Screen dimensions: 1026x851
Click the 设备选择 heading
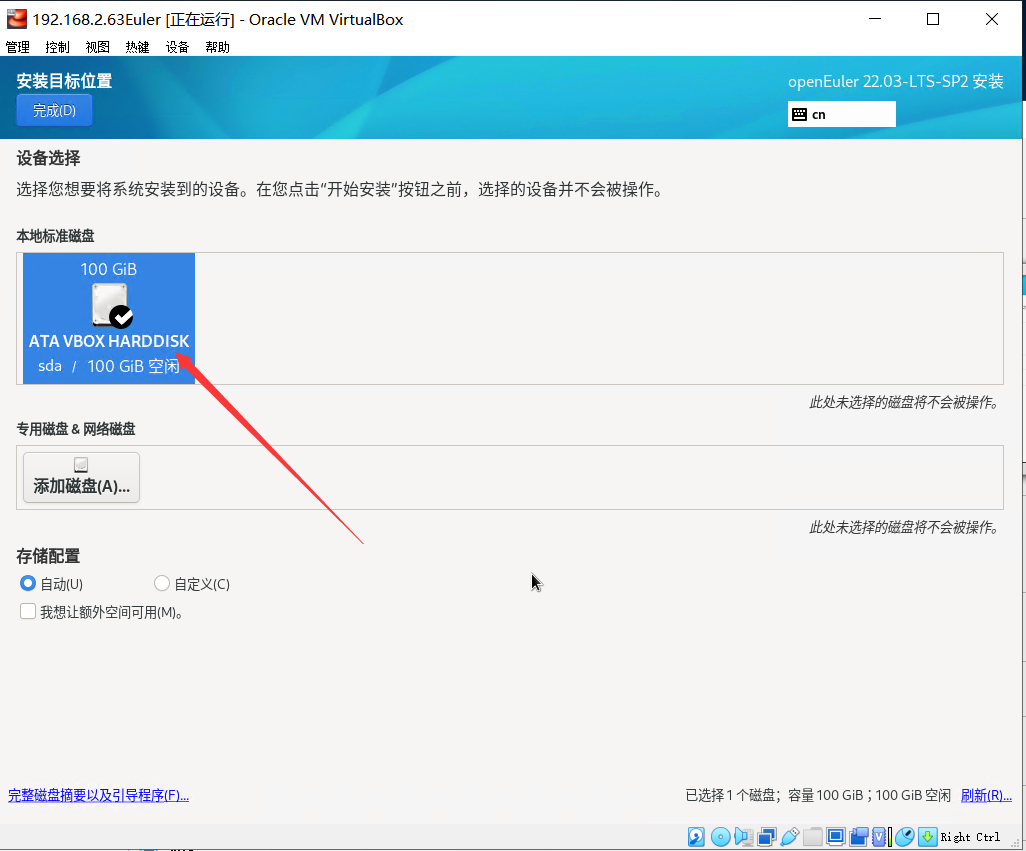point(48,158)
